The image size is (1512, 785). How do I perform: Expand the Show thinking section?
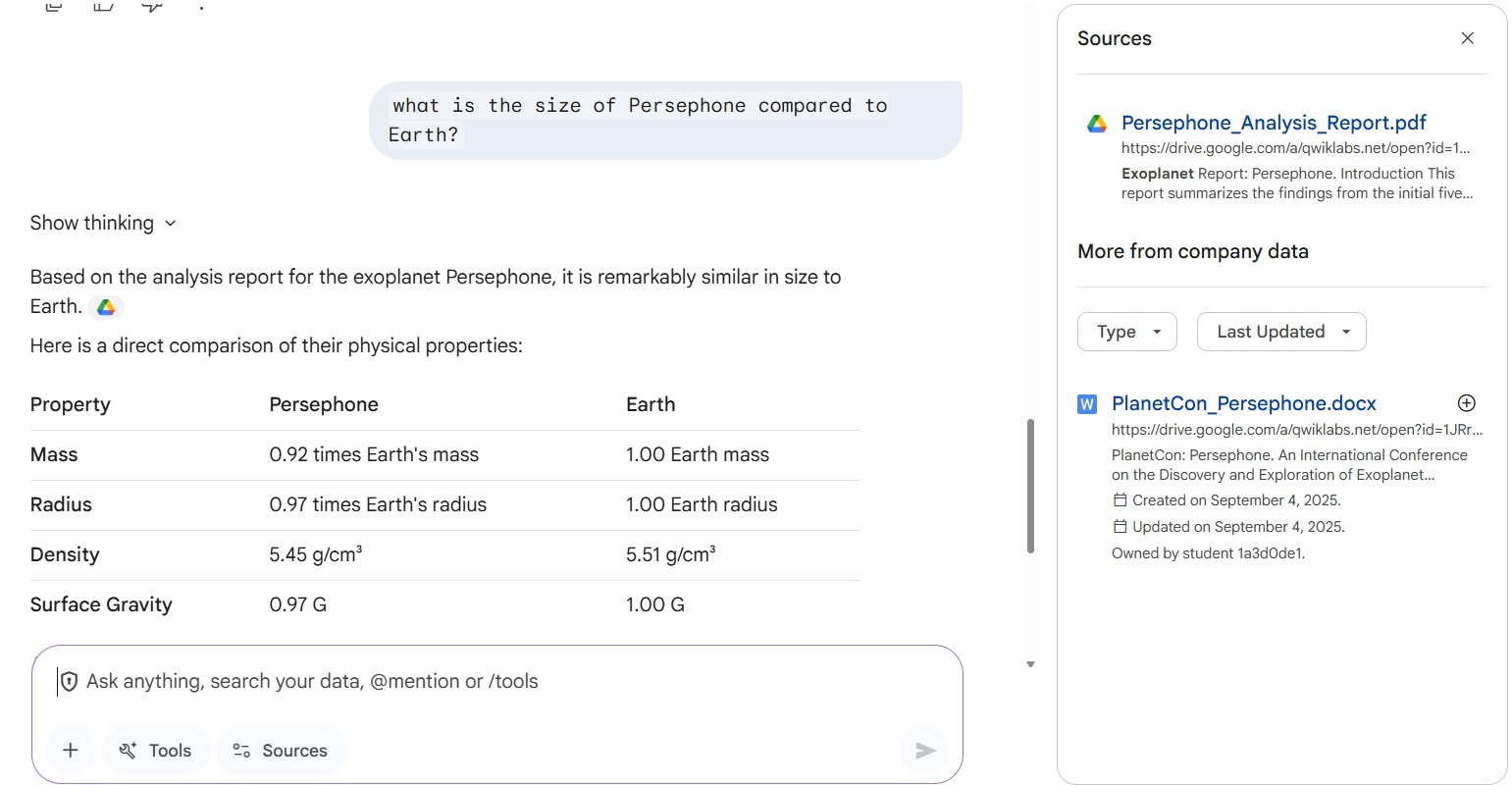[102, 223]
